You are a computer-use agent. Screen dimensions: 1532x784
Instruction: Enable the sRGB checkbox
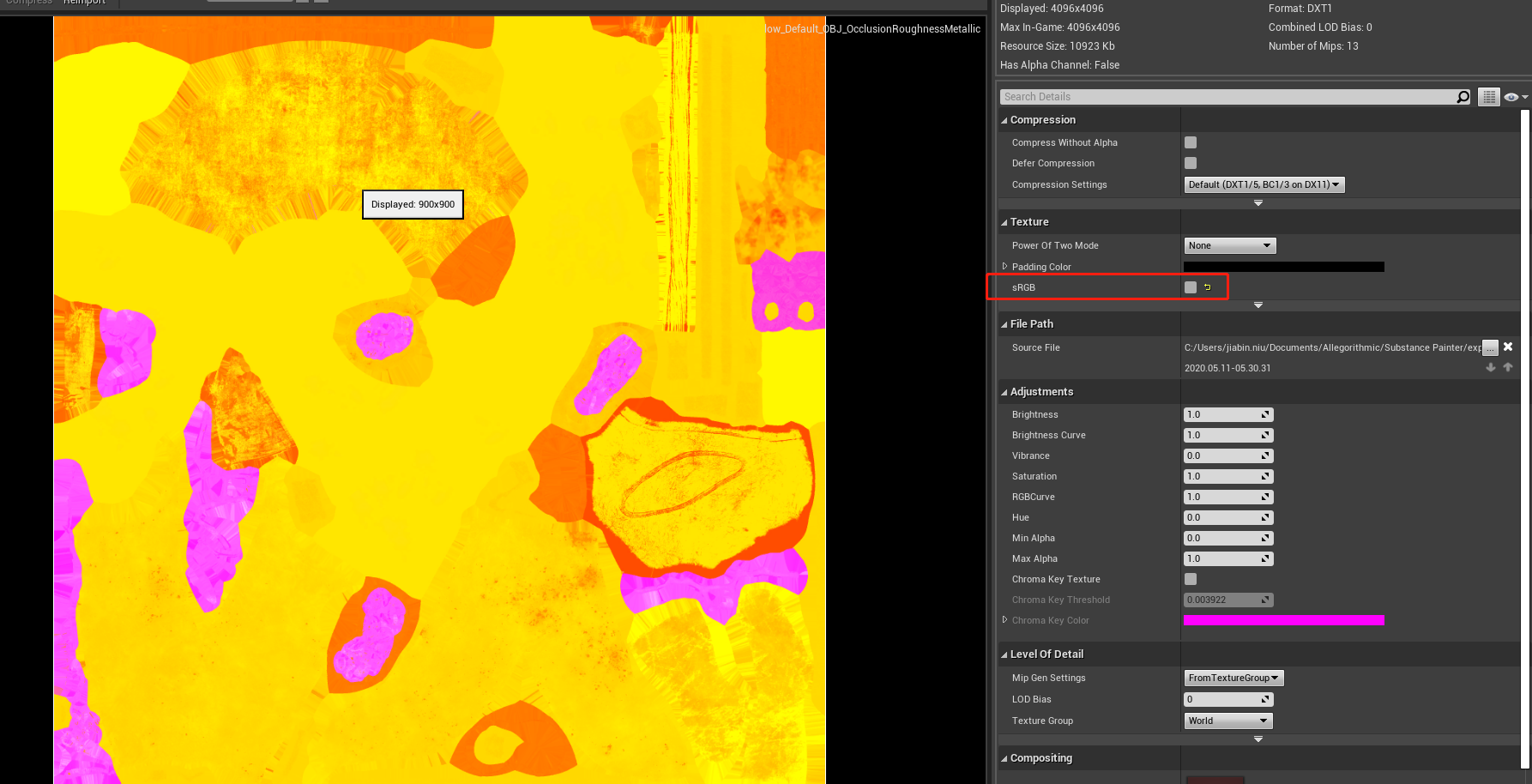(1190, 286)
